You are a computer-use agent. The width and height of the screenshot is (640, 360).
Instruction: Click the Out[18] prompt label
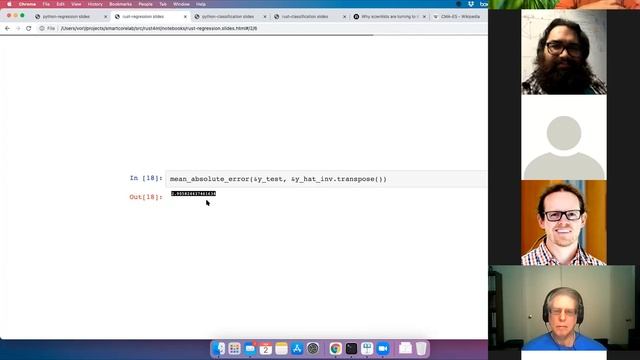coord(146,197)
